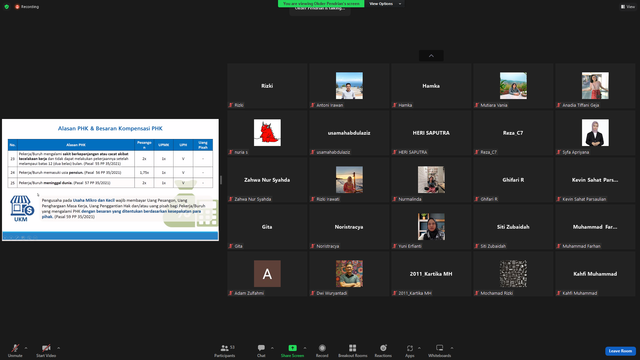The image size is (640, 360).
Task: Click the usamahabdulaziz participant tile
Action: coord(349,133)
